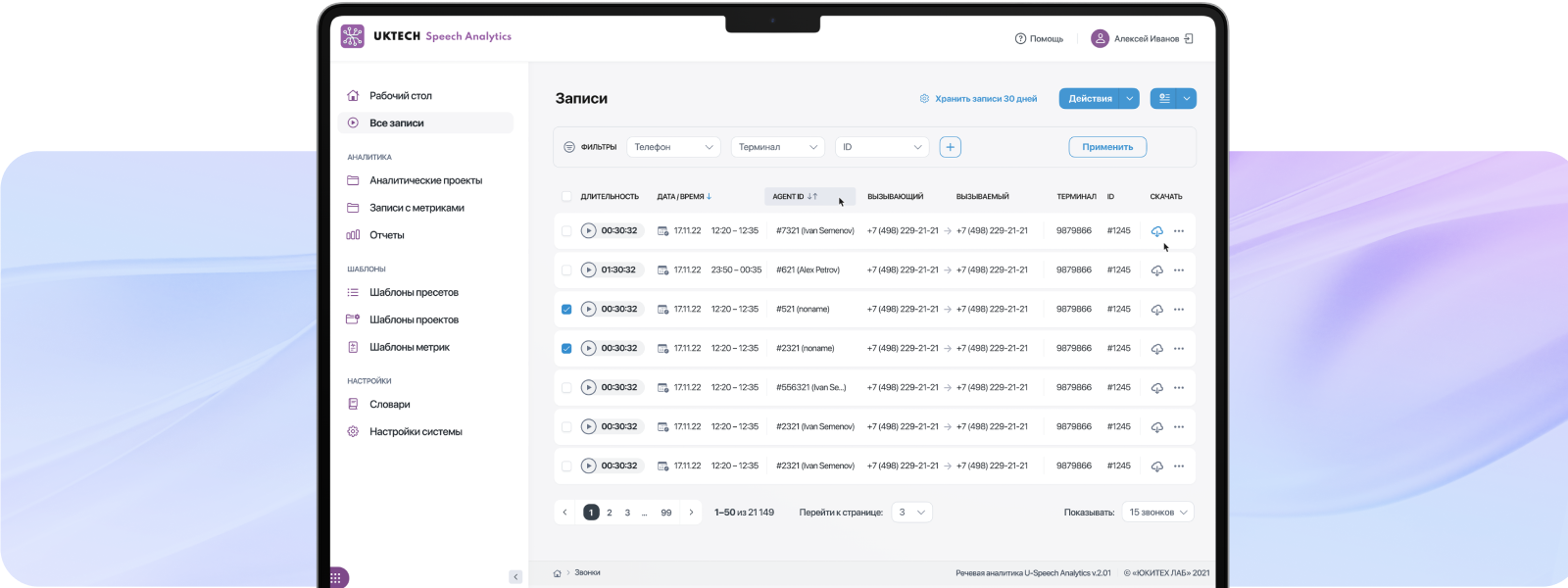Play the #7321 (Ivan Semenov) recording

(x=588, y=231)
